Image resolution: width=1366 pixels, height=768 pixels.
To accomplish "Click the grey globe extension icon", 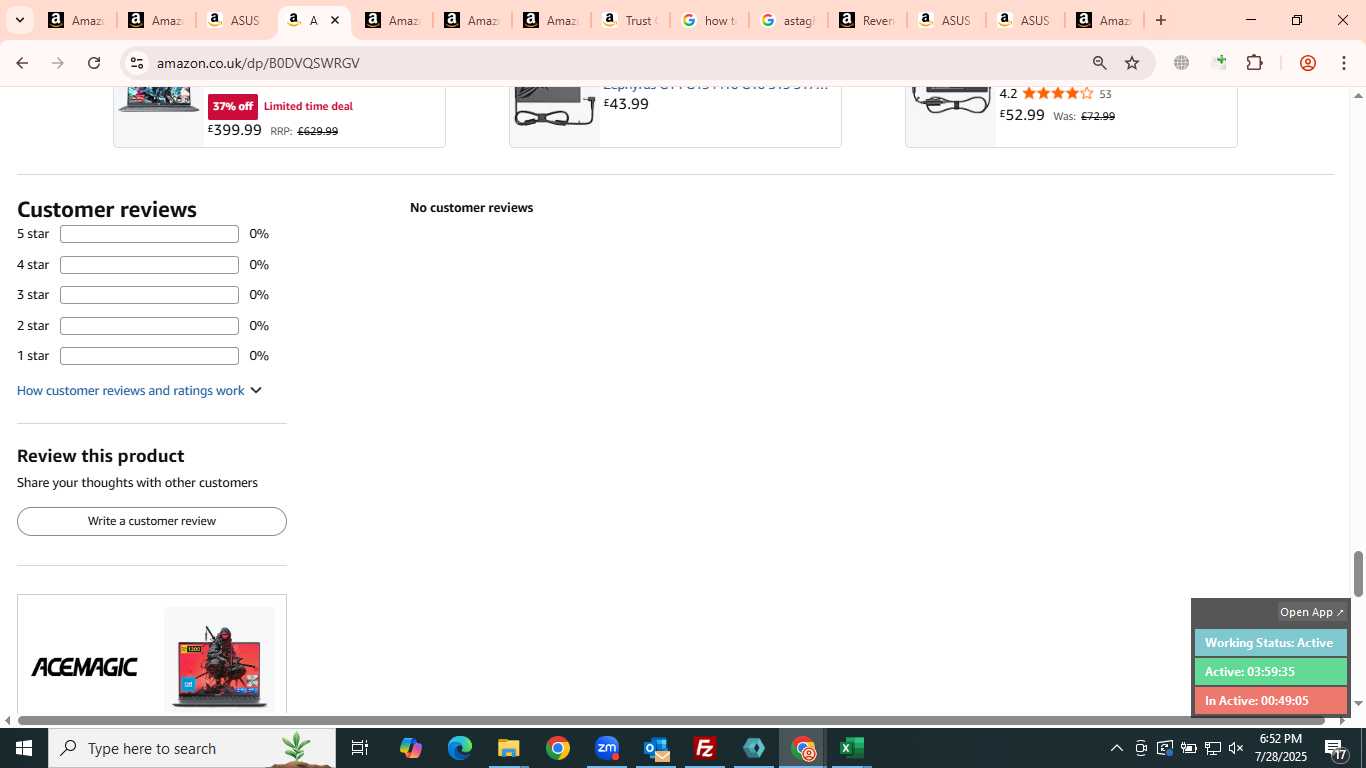I will coord(1181,63).
